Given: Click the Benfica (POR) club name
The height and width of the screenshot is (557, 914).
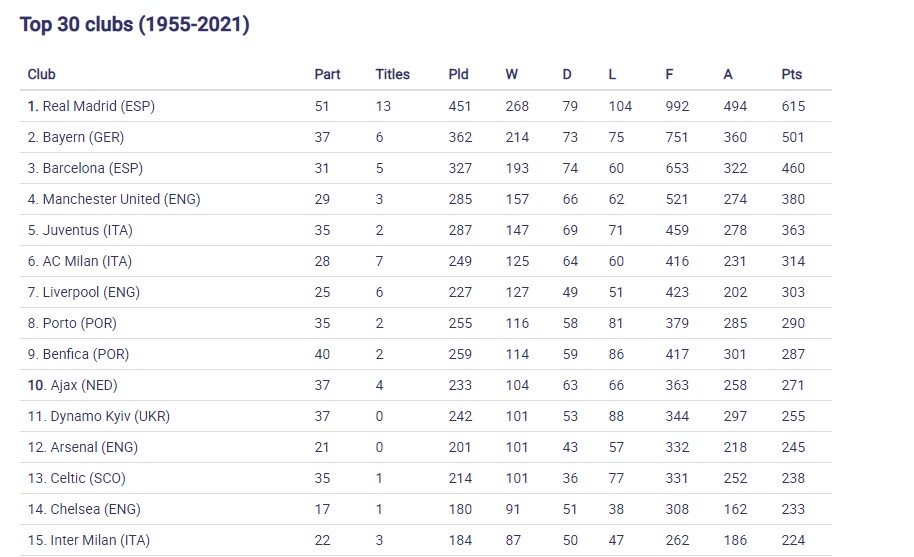Looking at the screenshot, I should 85,354.
